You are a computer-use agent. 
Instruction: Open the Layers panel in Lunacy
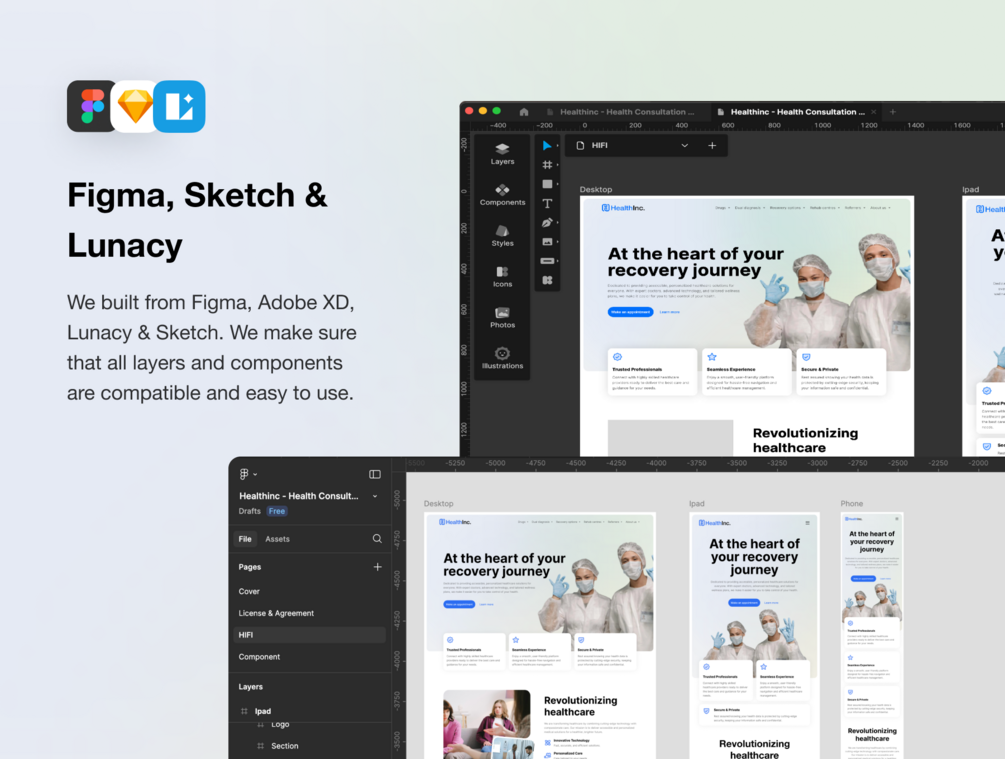pos(502,154)
